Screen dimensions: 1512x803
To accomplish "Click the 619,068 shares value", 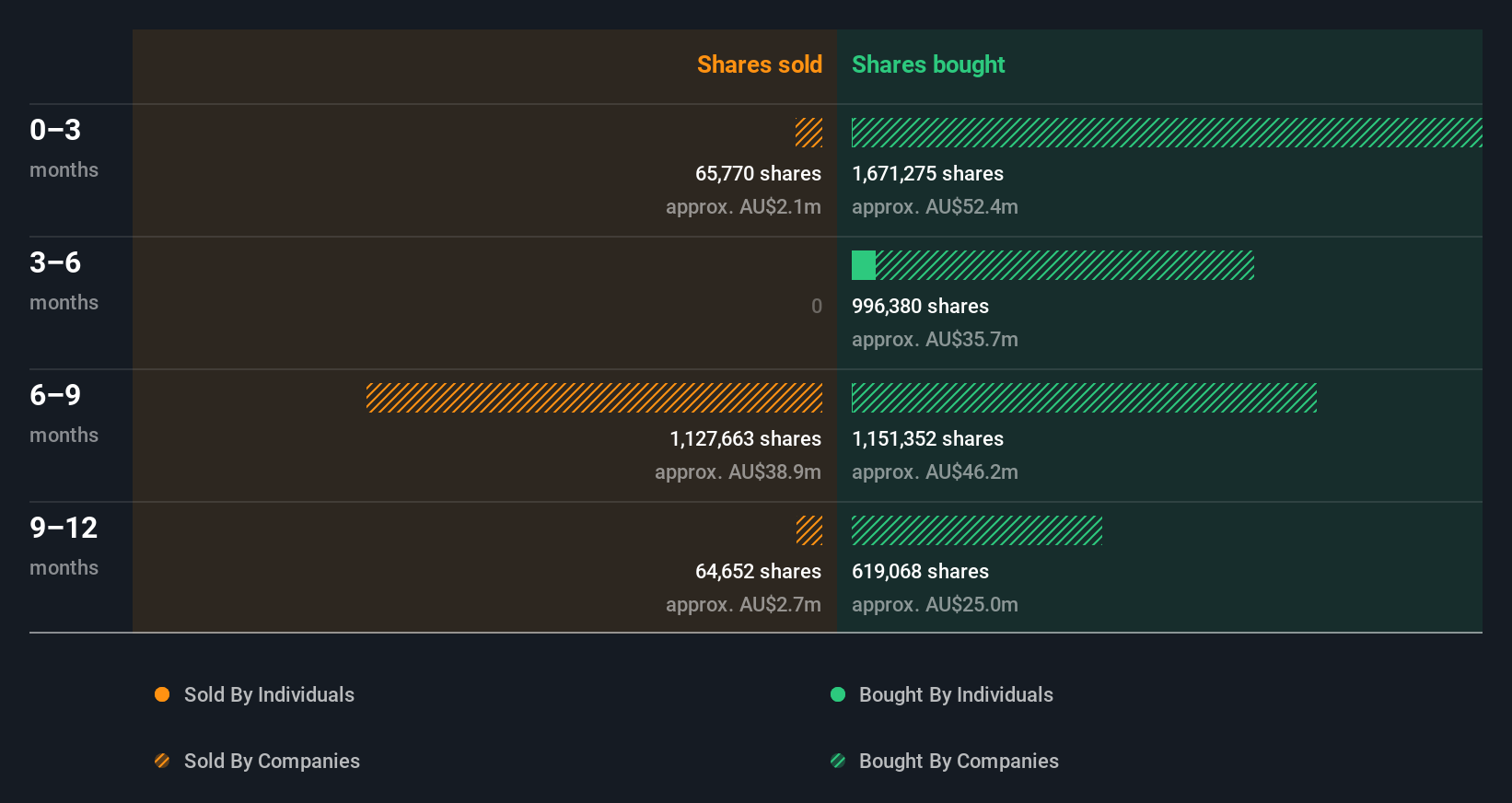I will (920, 571).
